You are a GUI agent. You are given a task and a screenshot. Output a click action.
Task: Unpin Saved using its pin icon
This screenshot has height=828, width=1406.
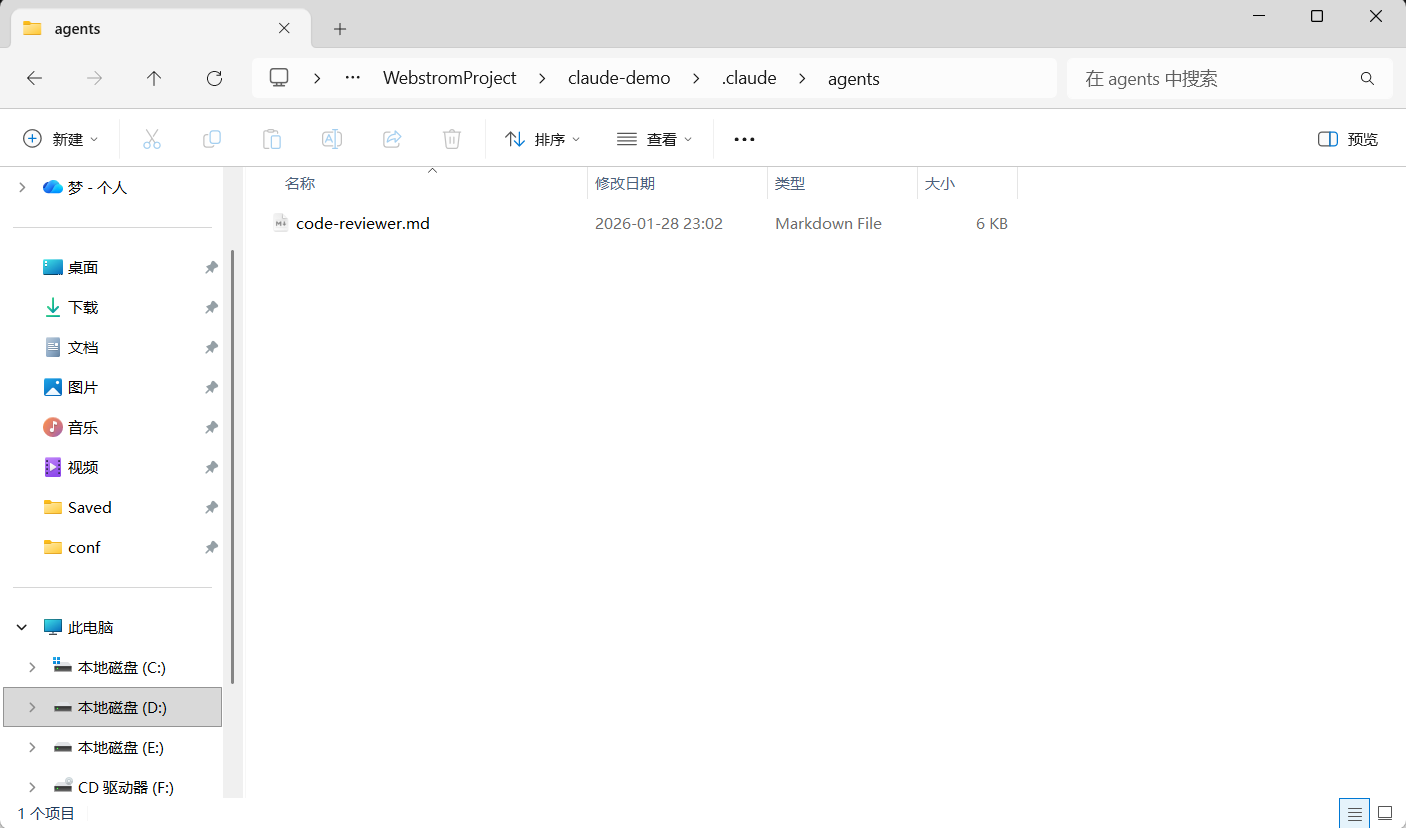pyautogui.click(x=211, y=508)
